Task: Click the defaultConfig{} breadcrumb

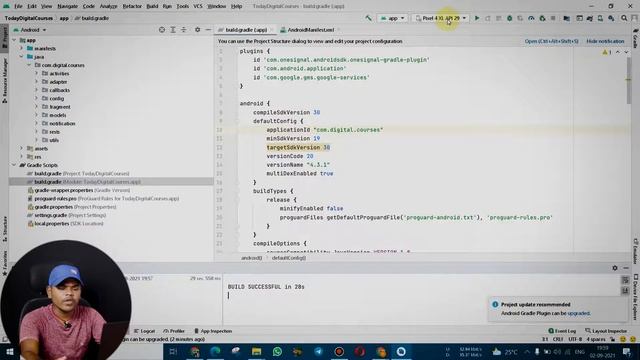Action: [289, 258]
